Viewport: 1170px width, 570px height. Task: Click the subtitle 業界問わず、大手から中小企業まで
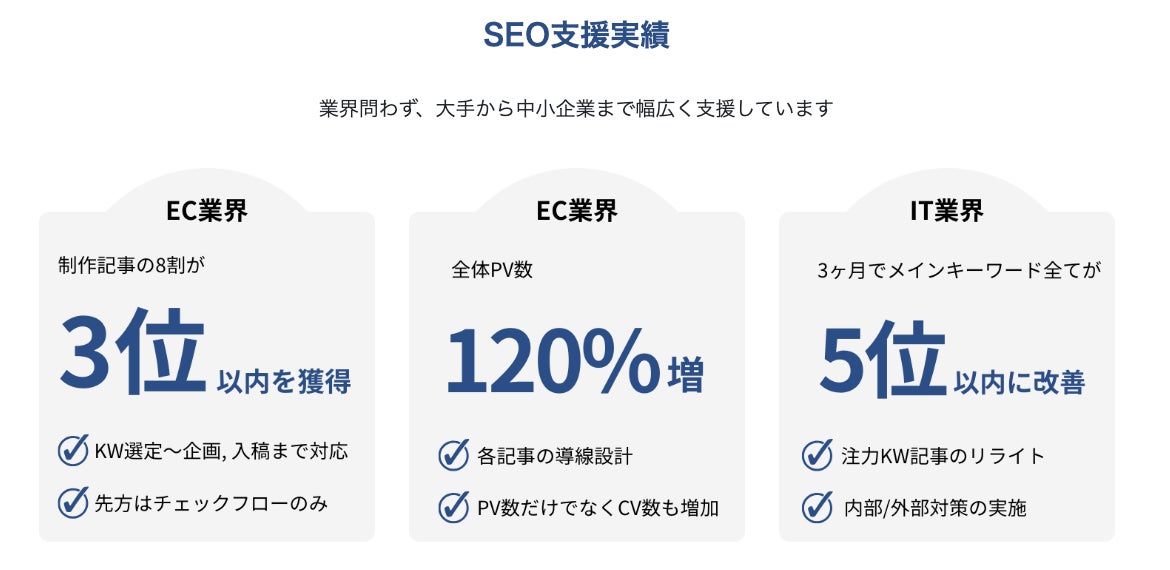[576, 108]
